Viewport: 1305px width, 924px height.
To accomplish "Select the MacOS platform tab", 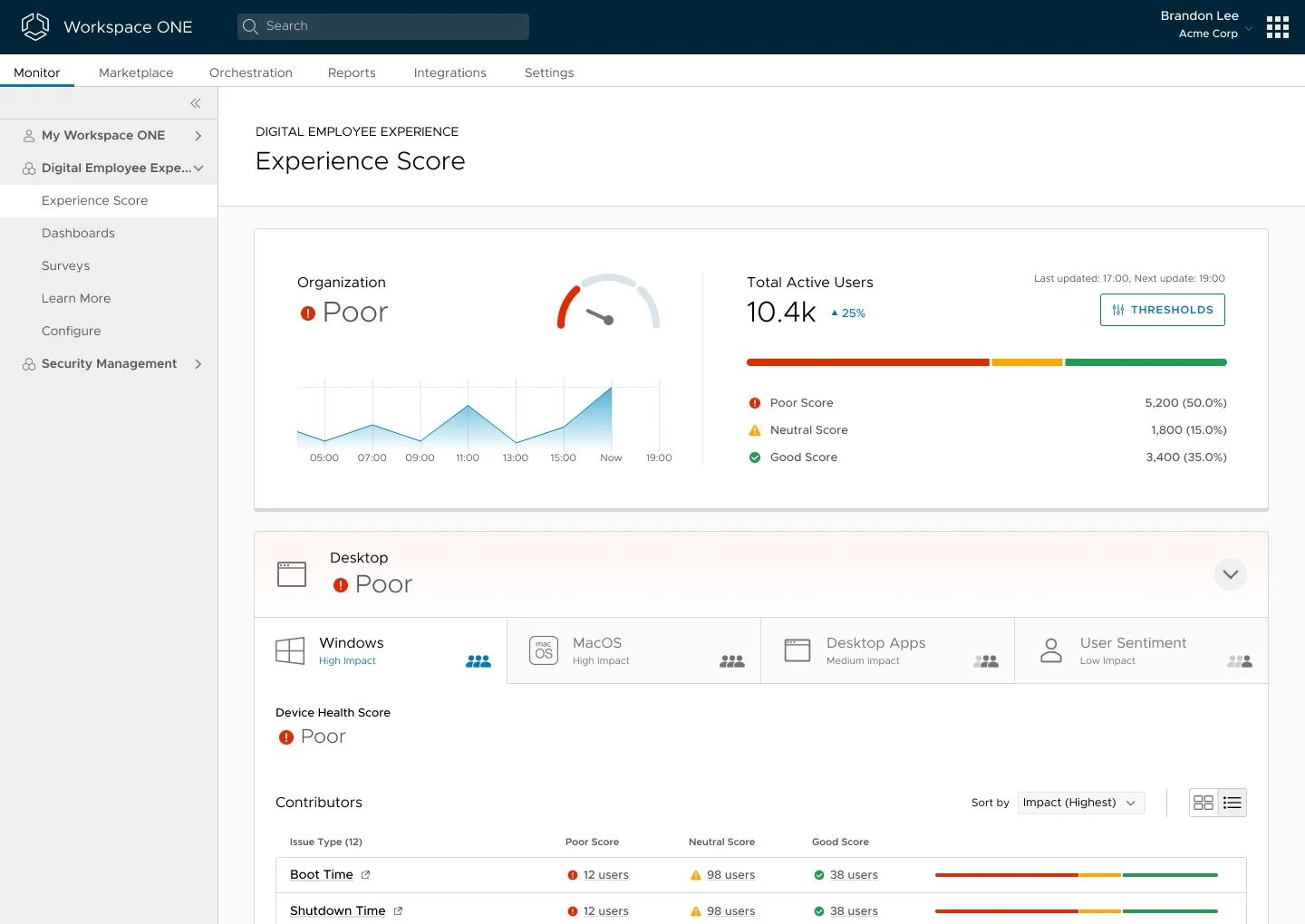I will 634,650.
